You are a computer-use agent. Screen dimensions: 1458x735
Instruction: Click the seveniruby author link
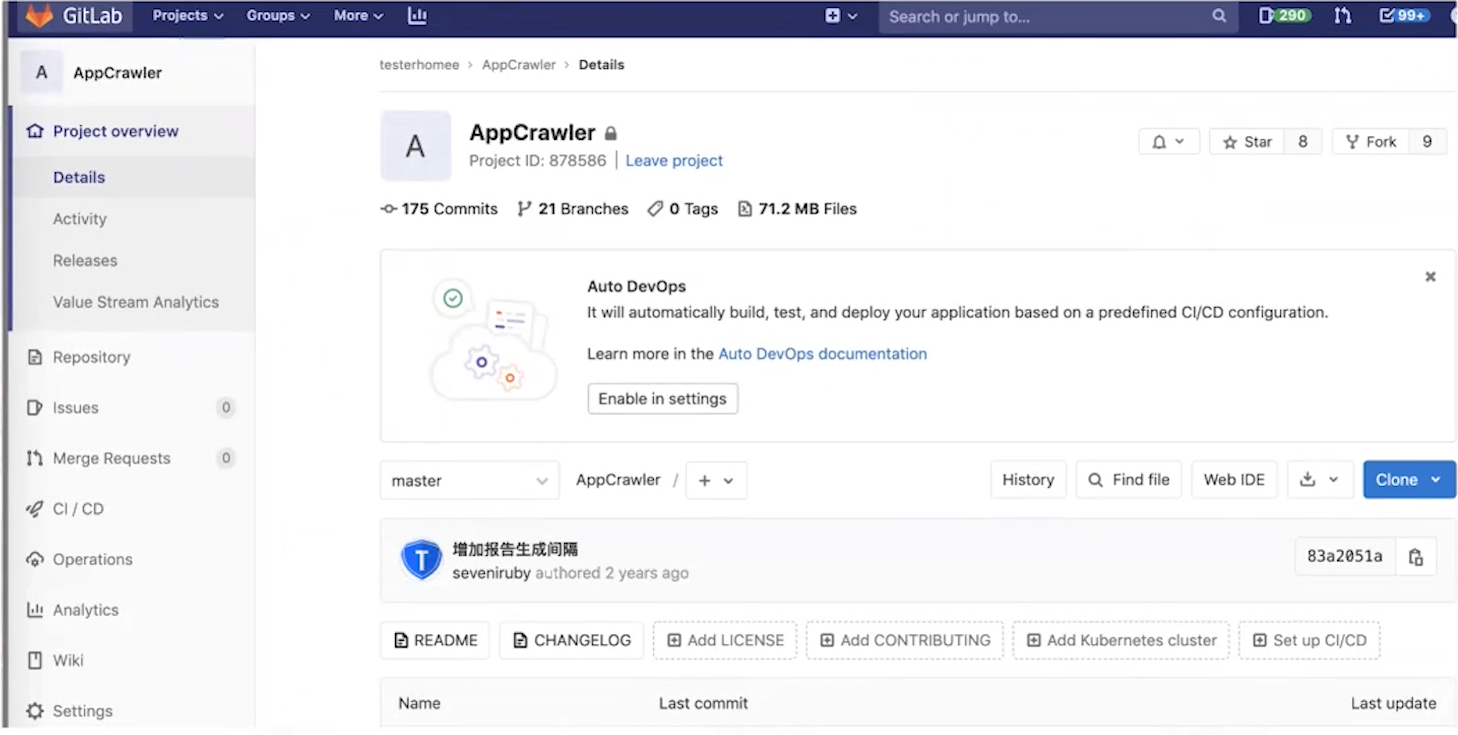click(491, 574)
